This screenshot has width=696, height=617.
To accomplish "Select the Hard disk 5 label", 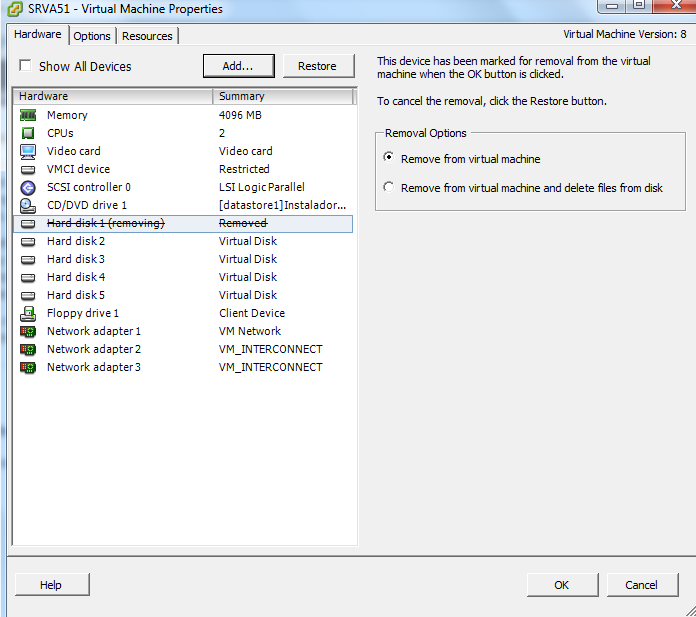I will (x=76, y=295).
